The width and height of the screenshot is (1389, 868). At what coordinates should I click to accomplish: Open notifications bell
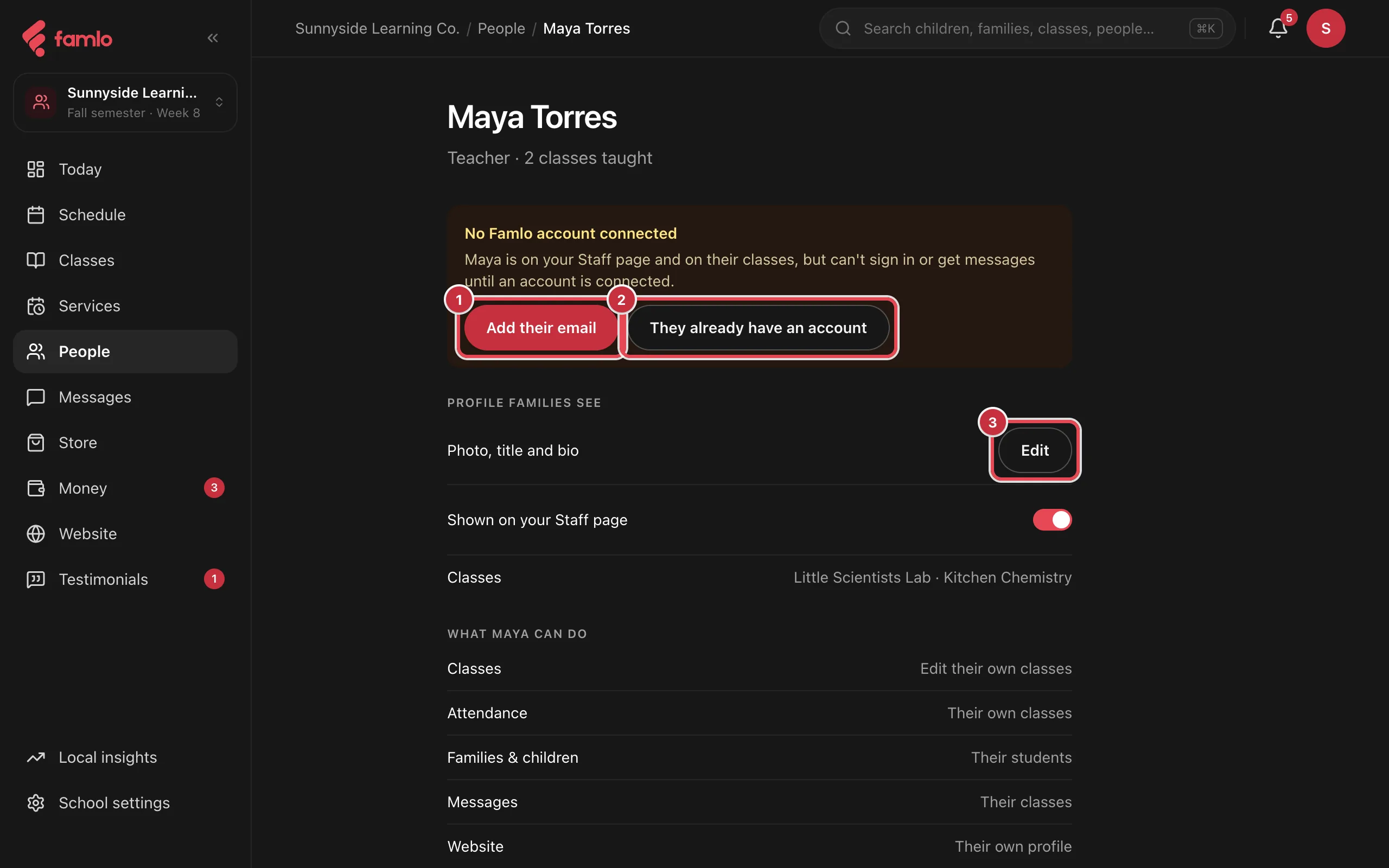(1278, 28)
